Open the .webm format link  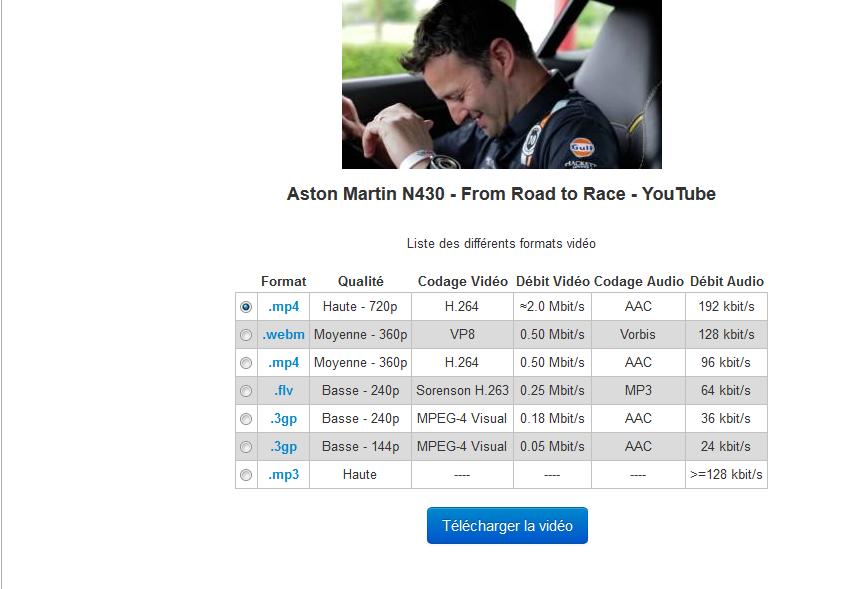[284, 334]
